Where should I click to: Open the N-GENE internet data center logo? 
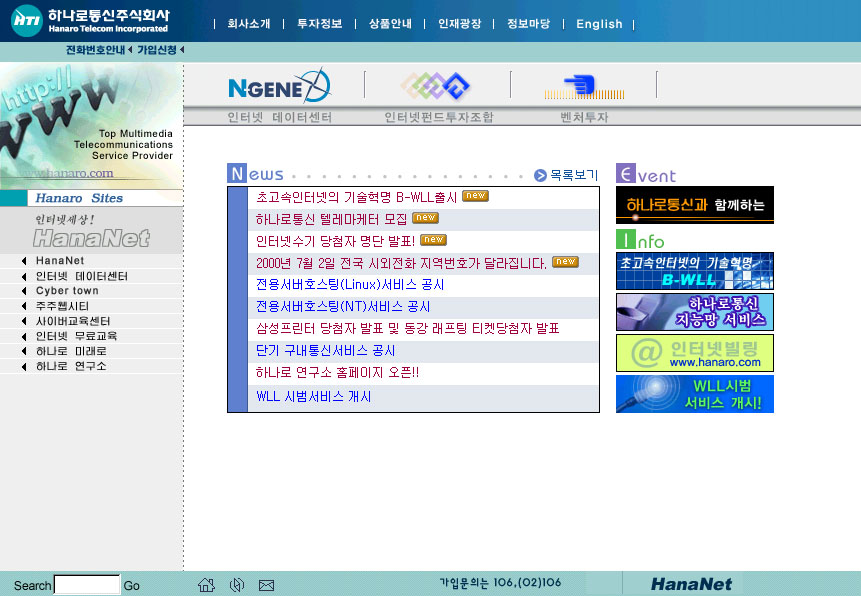coord(279,86)
